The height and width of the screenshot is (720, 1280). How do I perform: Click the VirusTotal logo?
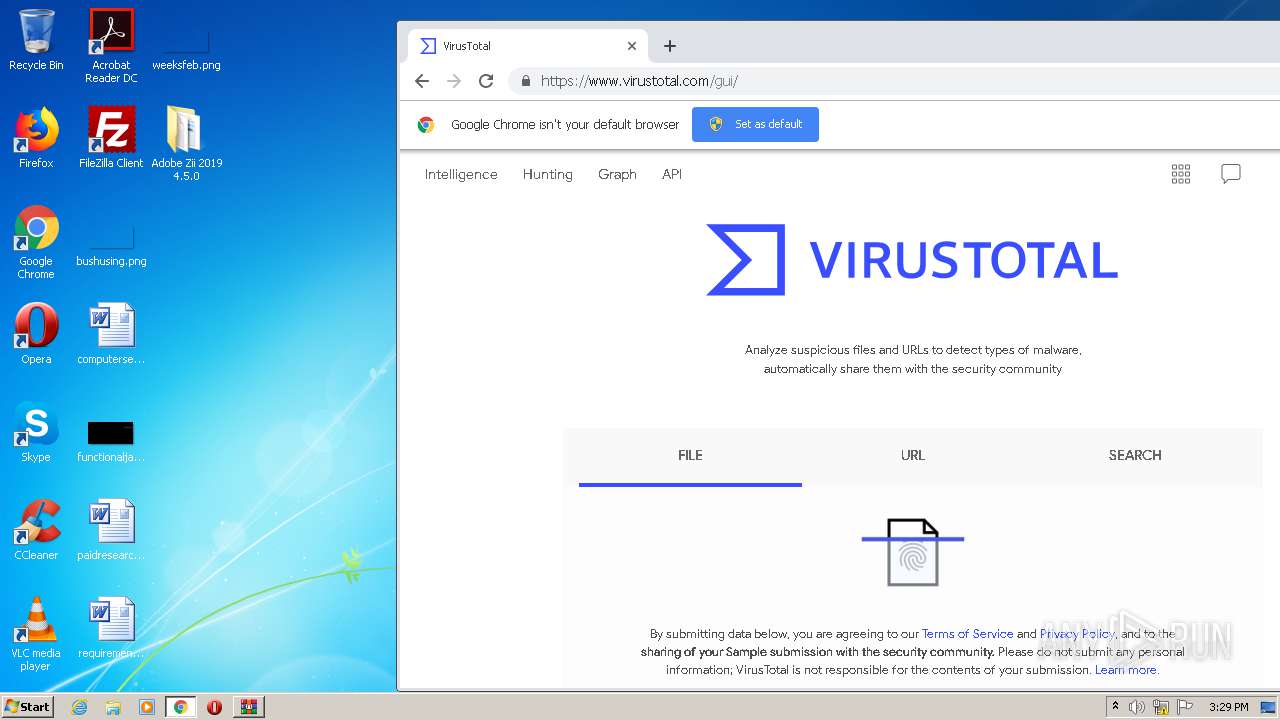(912, 260)
